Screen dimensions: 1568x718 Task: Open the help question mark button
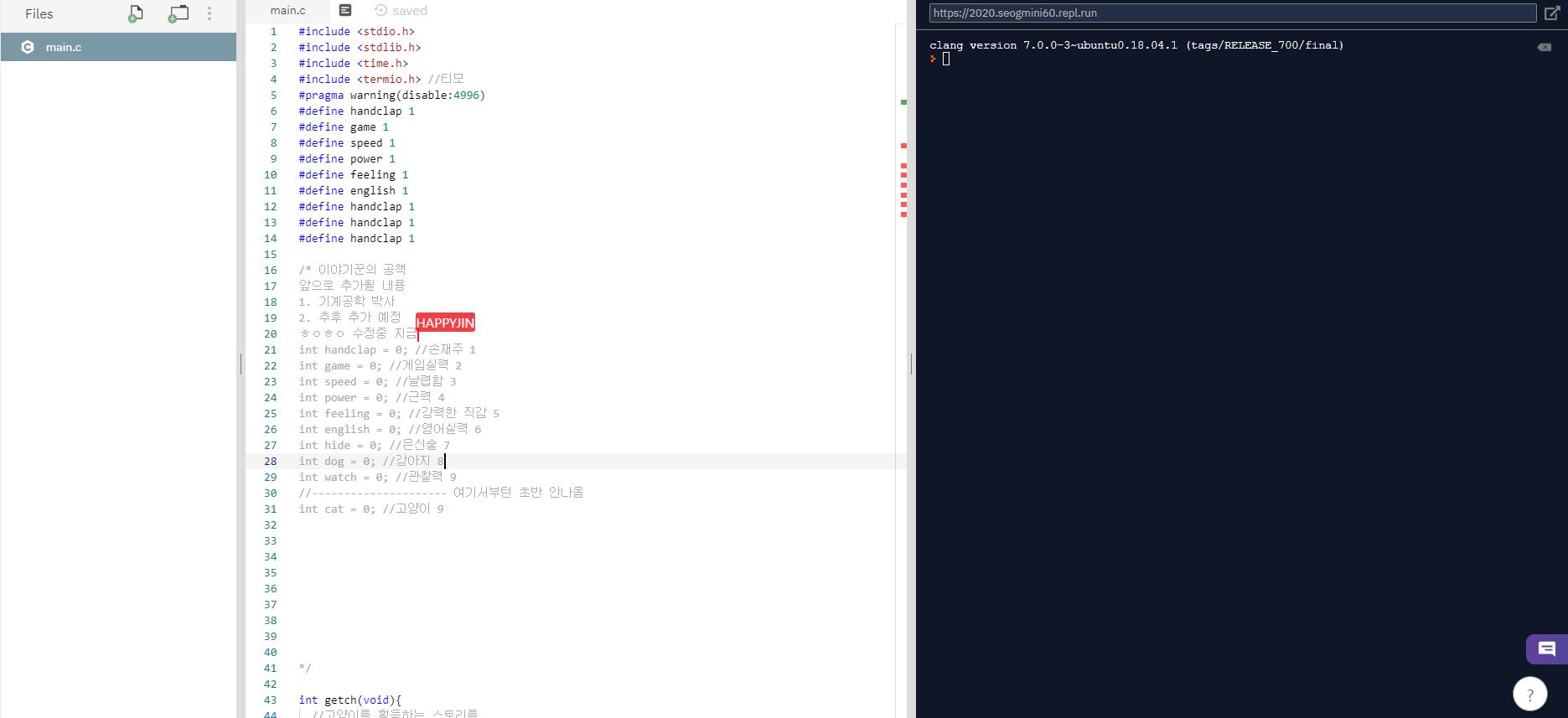(1529, 694)
